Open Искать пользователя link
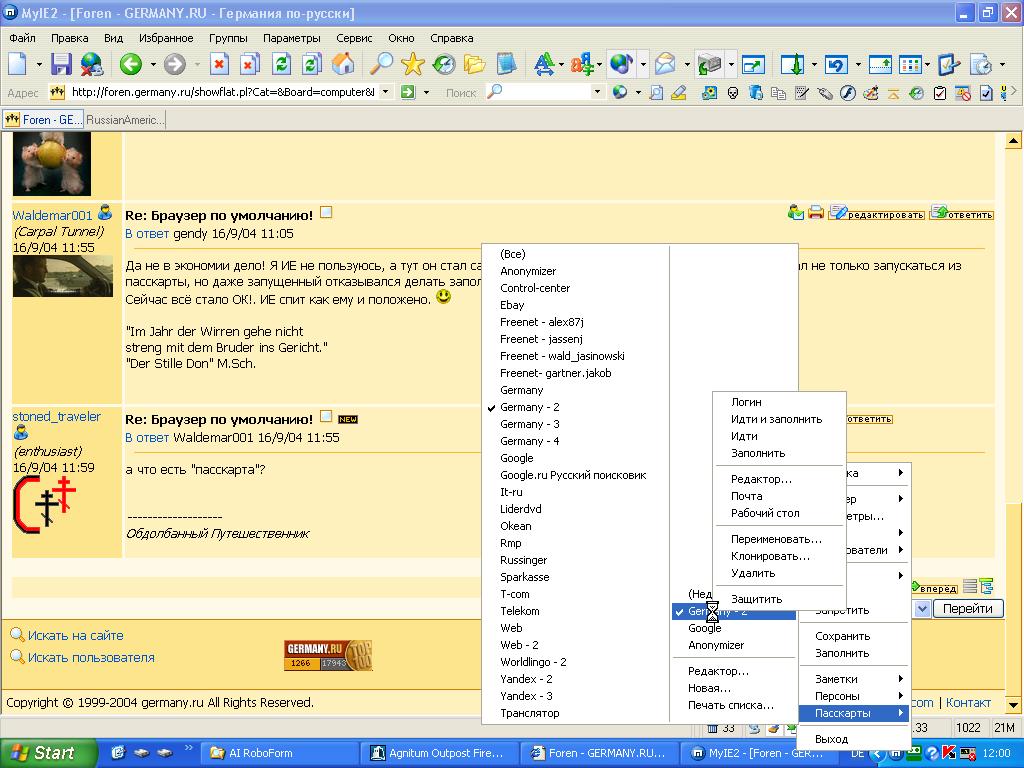1024x768 pixels. (x=91, y=658)
